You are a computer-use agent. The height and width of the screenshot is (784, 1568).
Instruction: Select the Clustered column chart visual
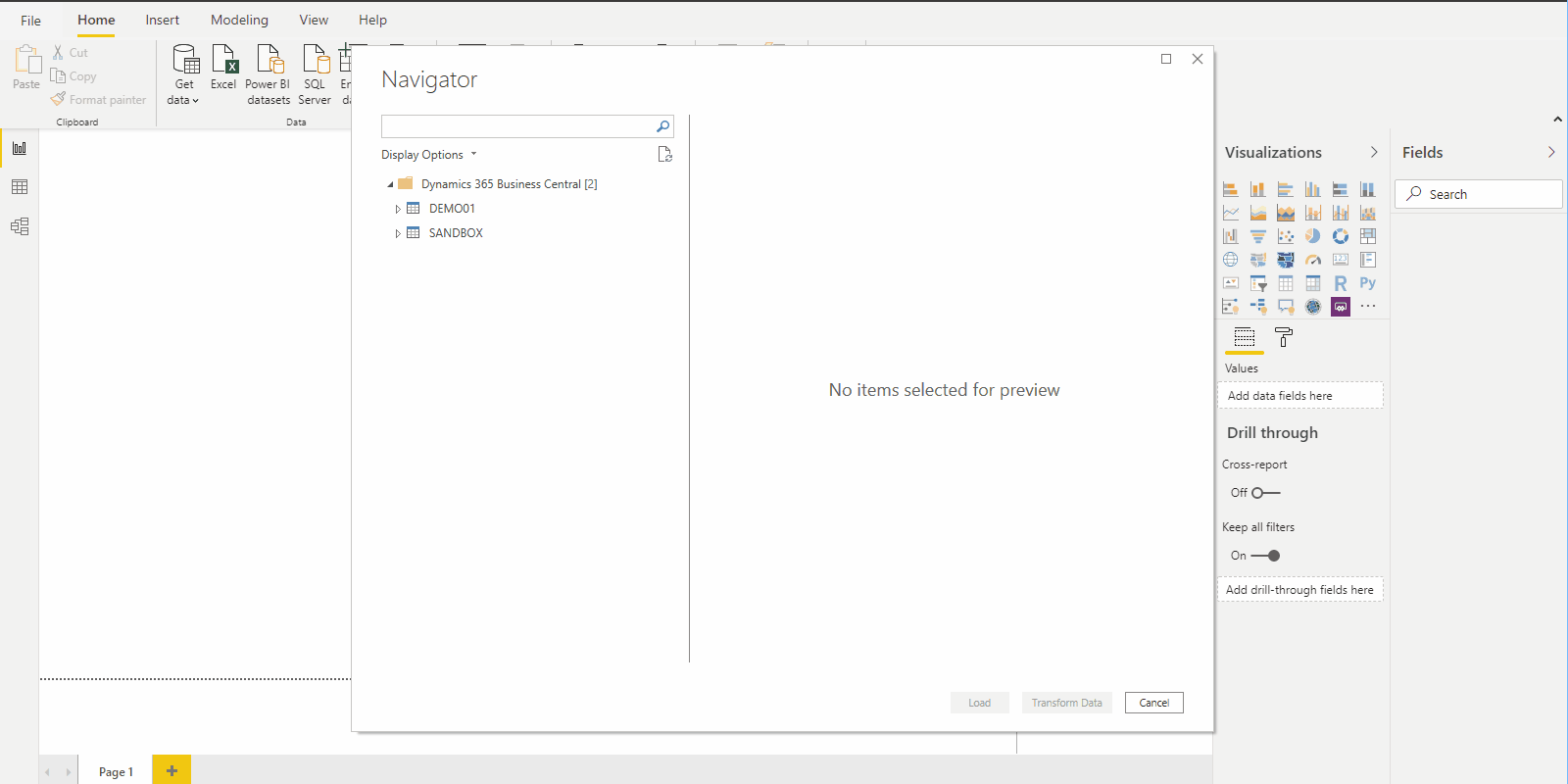(1313, 189)
